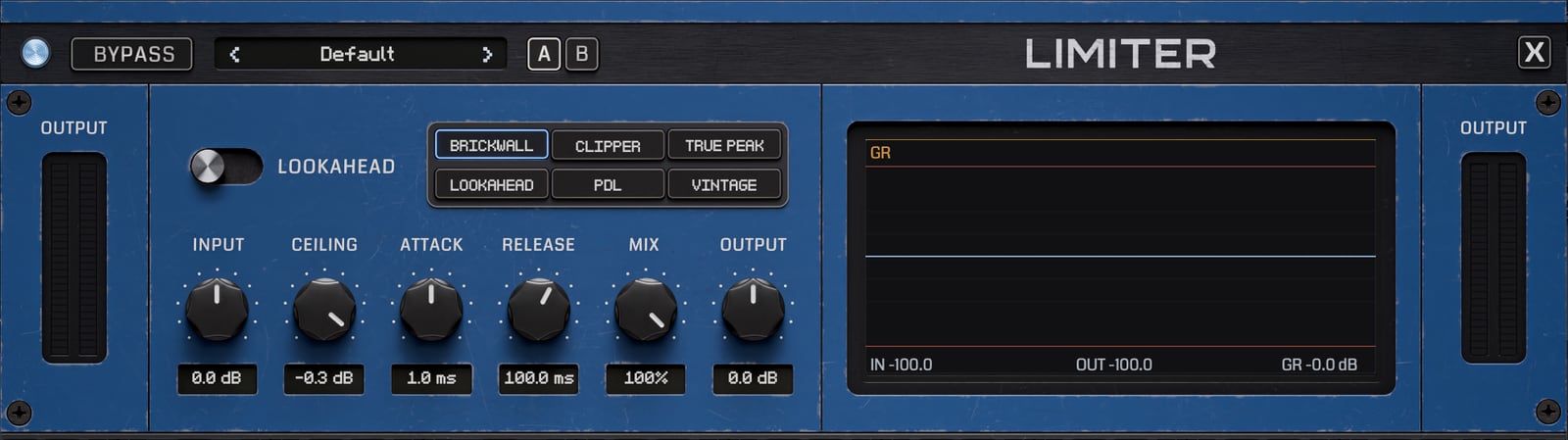Select TRUE PEAK limiter mode
The height and width of the screenshot is (440, 1568).
[724, 145]
